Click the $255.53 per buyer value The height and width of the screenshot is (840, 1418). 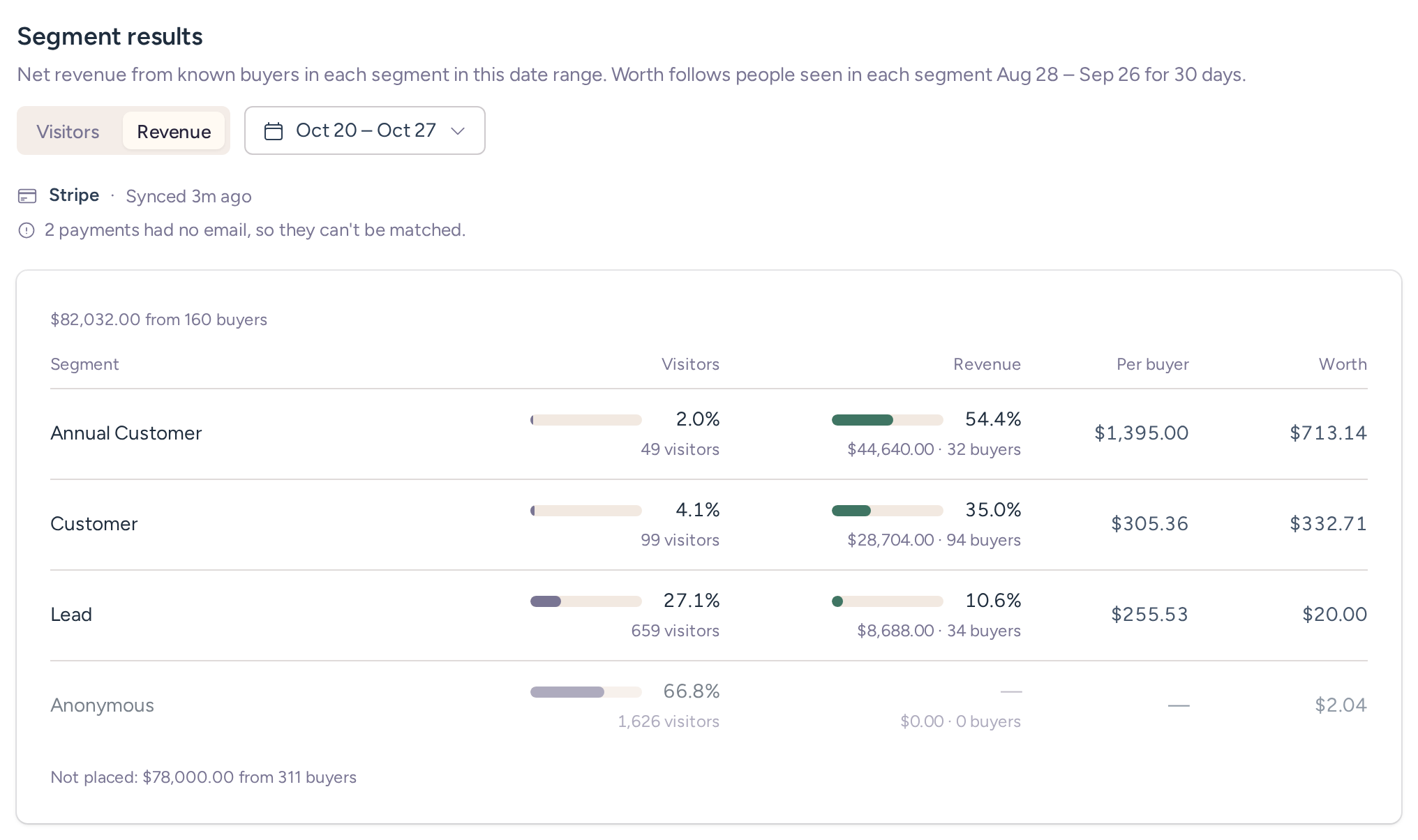(1150, 615)
